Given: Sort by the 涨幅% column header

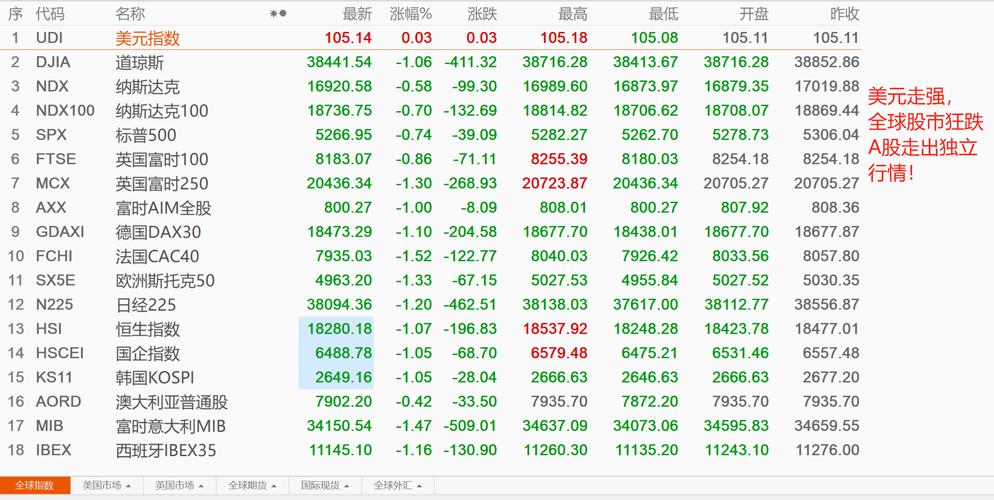Looking at the screenshot, I should (410, 14).
